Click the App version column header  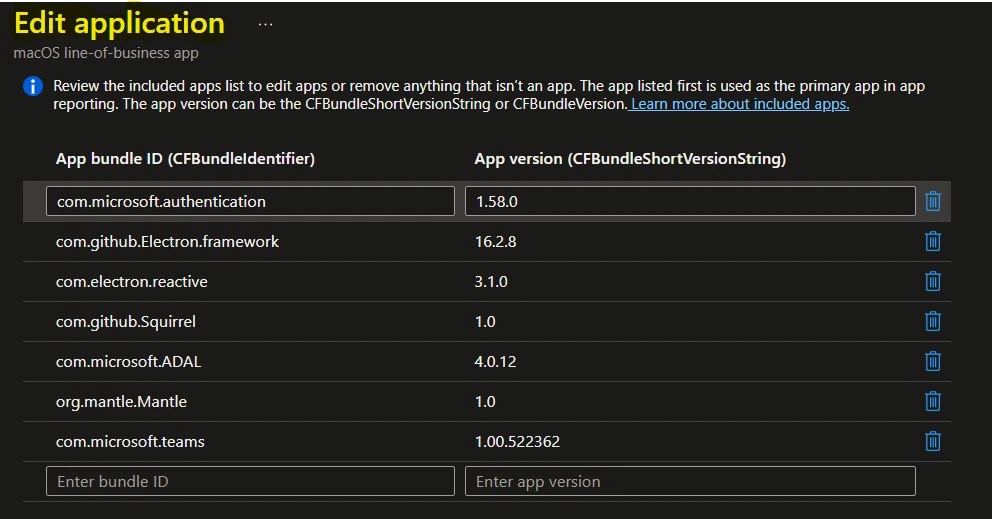[630, 159]
